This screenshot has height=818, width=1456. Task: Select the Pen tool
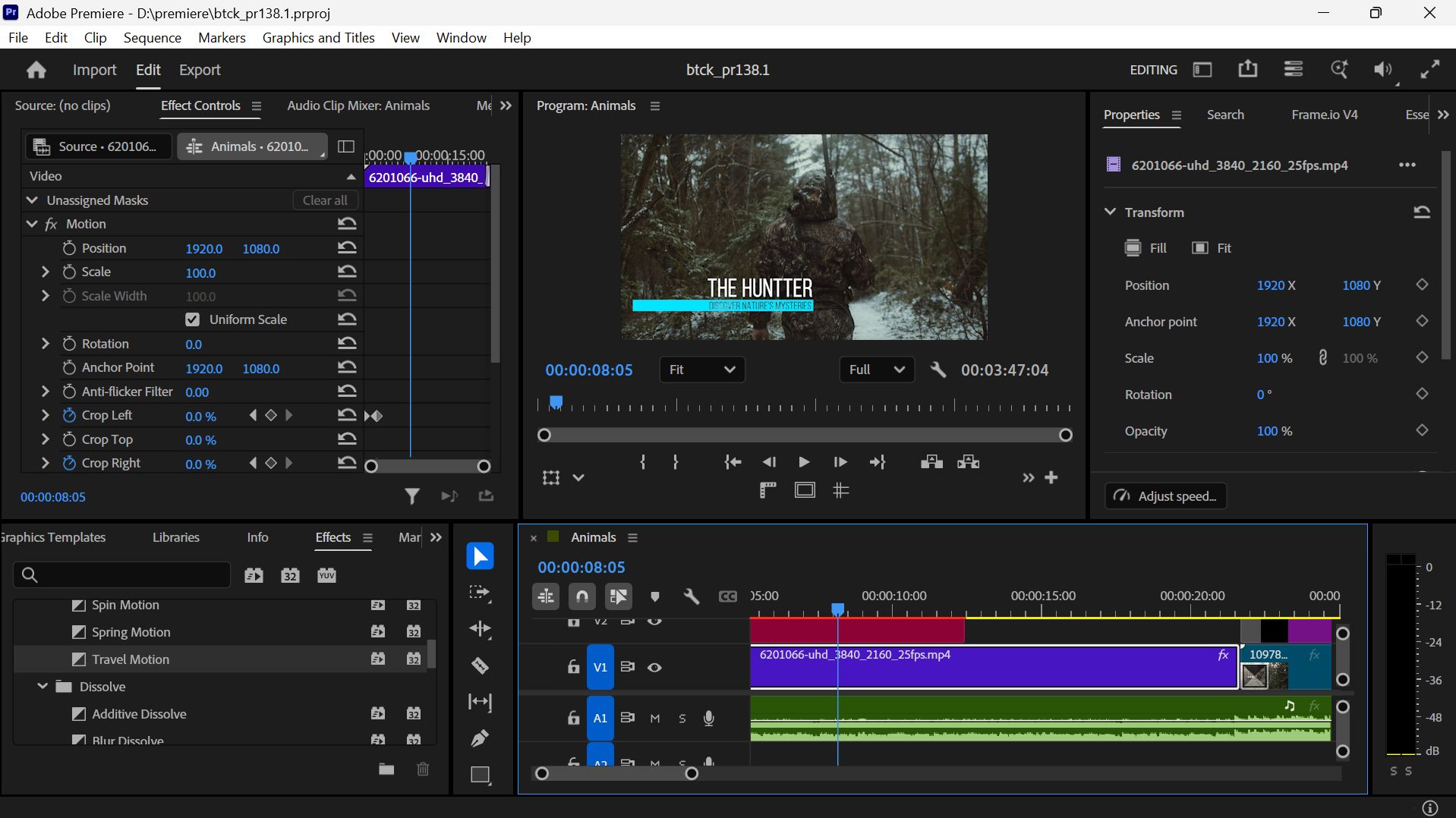[480, 738]
